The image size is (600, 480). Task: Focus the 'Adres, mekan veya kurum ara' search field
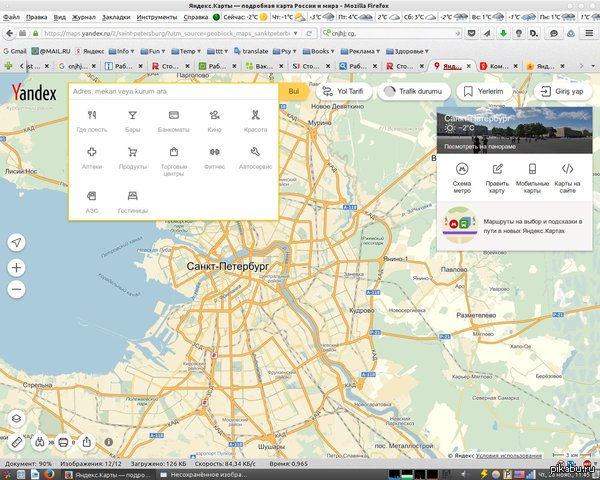click(x=174, y=91)
